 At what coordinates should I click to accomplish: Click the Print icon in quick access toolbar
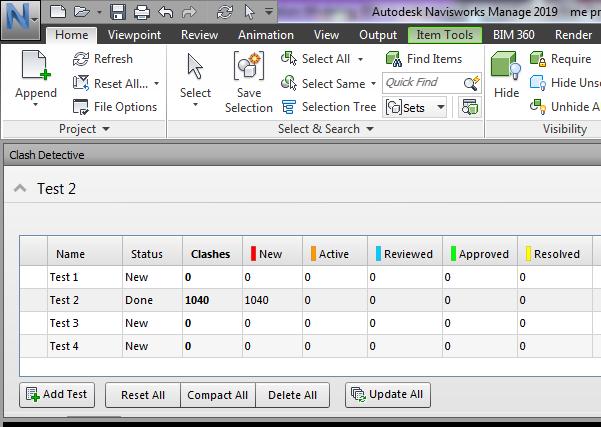point(141,12)
